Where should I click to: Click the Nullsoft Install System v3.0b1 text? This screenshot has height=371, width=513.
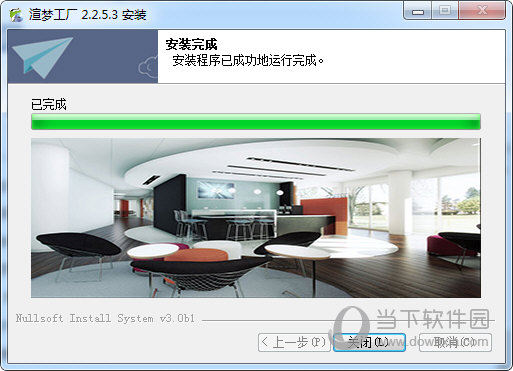(x=105, y=318)
